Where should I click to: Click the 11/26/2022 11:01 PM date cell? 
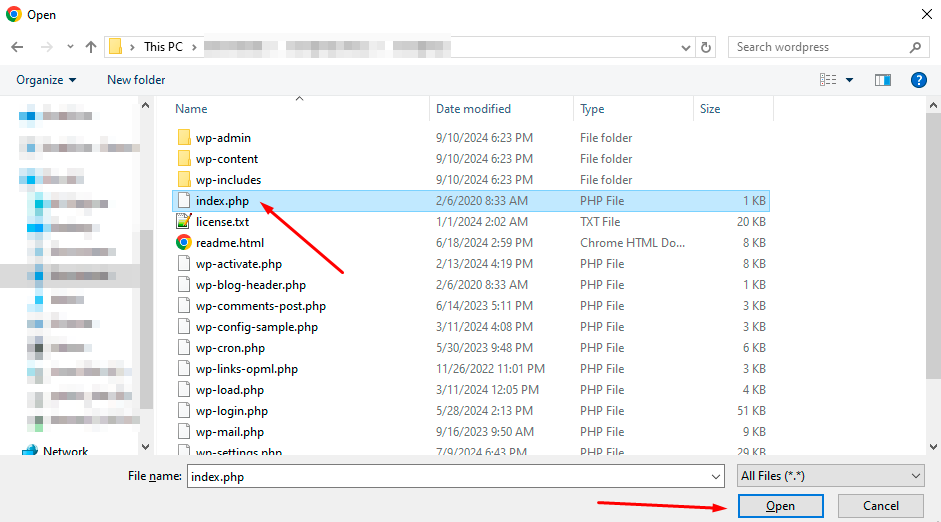click(x=490, y=369)
